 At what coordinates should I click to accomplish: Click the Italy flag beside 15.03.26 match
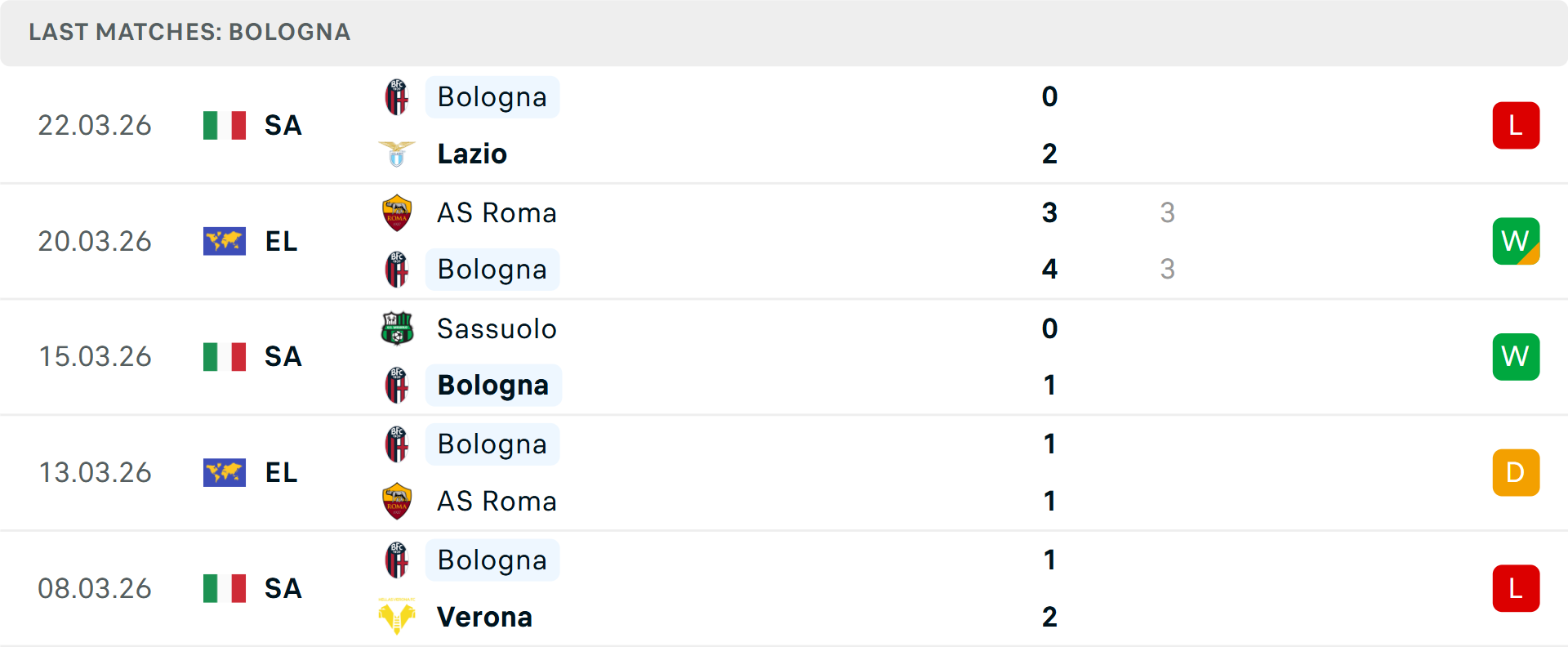click(x=225, y=357)
